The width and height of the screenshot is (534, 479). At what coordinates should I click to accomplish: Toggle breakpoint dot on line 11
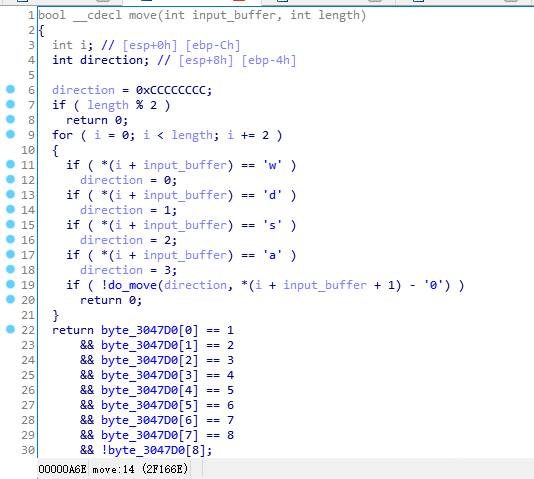click(11, 164)
